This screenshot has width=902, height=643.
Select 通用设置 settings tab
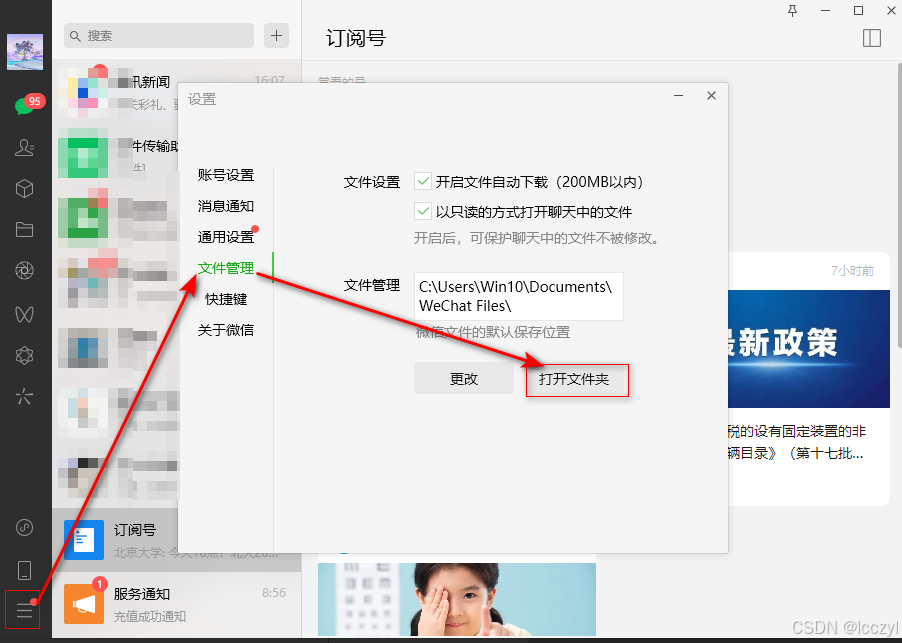226,237
